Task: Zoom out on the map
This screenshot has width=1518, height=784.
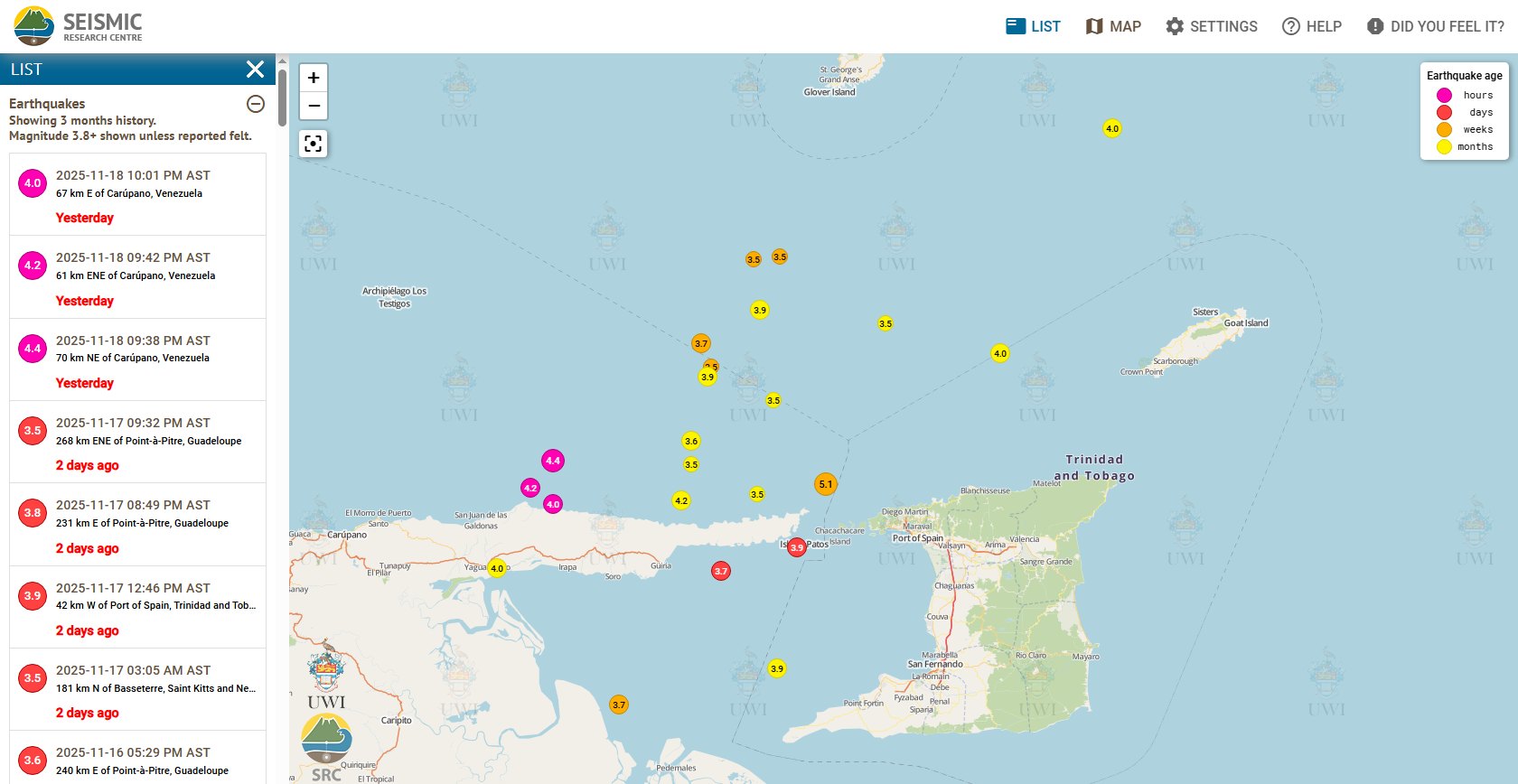Action: pyautogui.click(x=314, y=106)
